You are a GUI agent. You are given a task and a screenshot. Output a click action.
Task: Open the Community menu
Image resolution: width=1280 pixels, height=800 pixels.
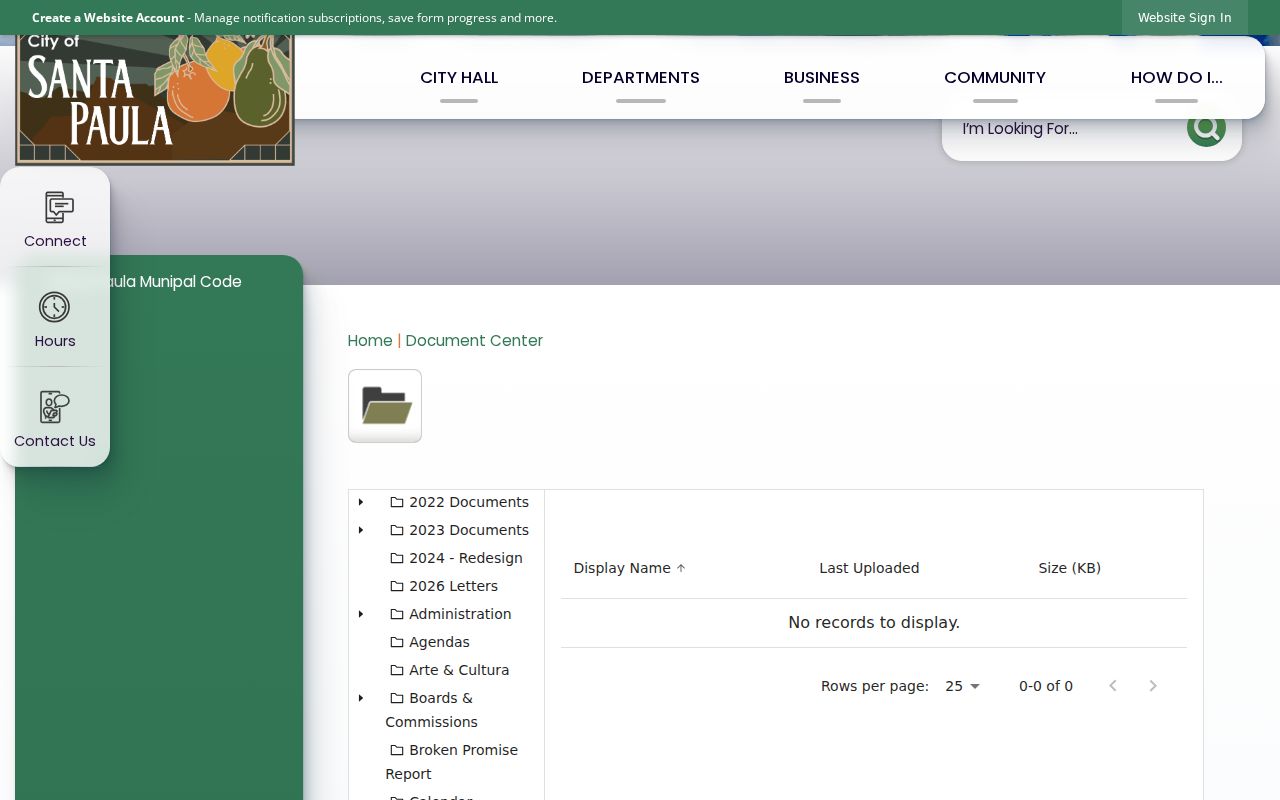click(995, 78)
